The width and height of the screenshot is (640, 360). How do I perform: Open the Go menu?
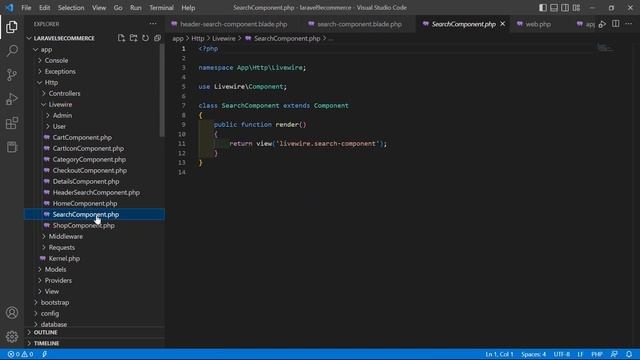pyautogui.click(x=118, y=8)
